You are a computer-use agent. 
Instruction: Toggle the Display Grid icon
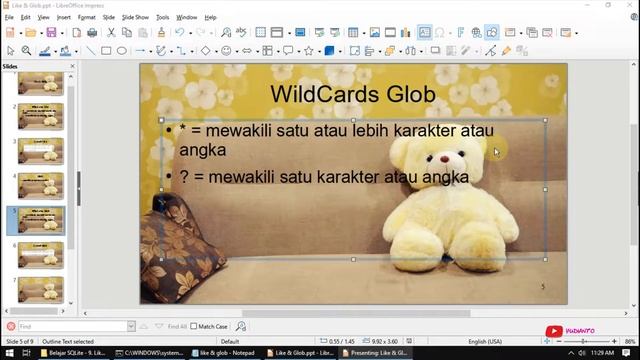260,32
